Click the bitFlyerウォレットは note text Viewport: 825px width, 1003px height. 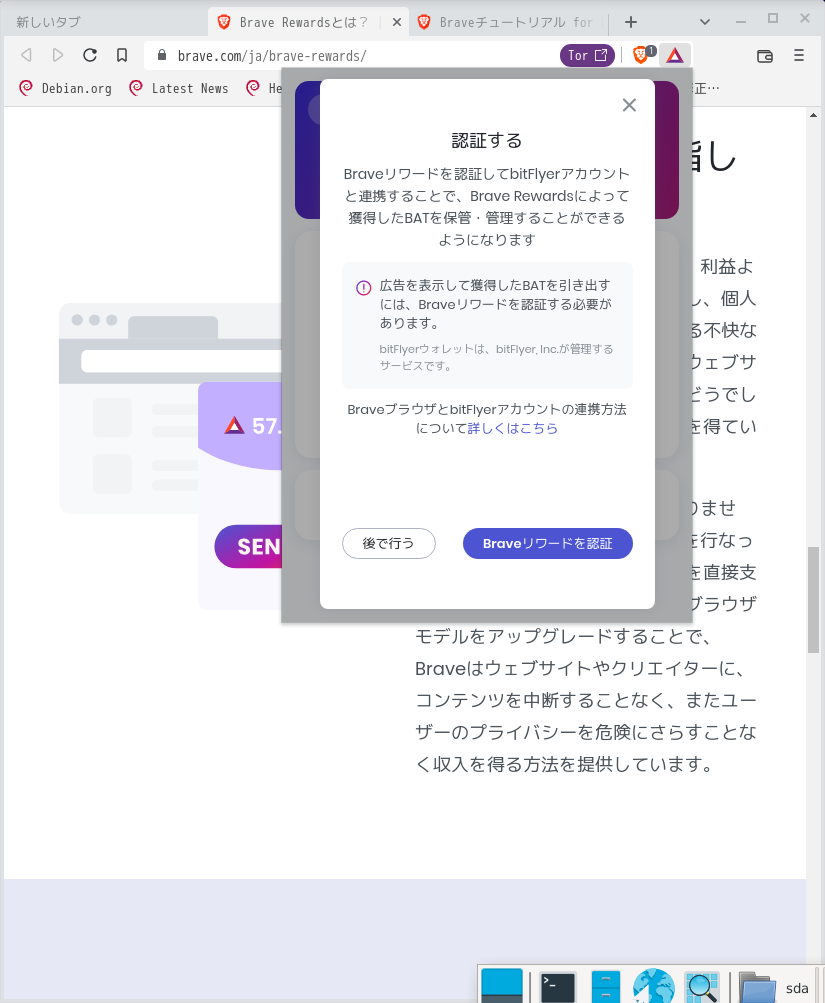click(496, 358)
